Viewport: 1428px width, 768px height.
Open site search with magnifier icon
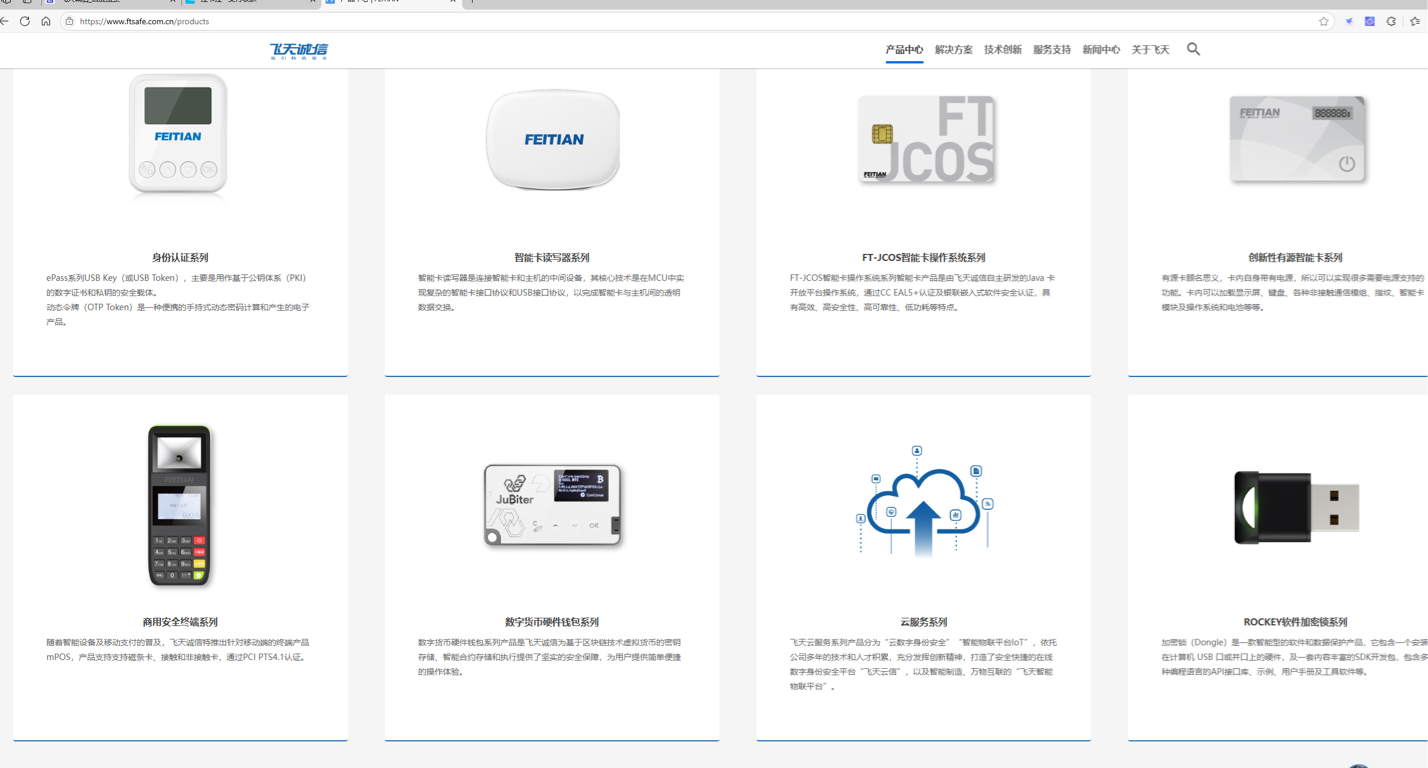1193,49
